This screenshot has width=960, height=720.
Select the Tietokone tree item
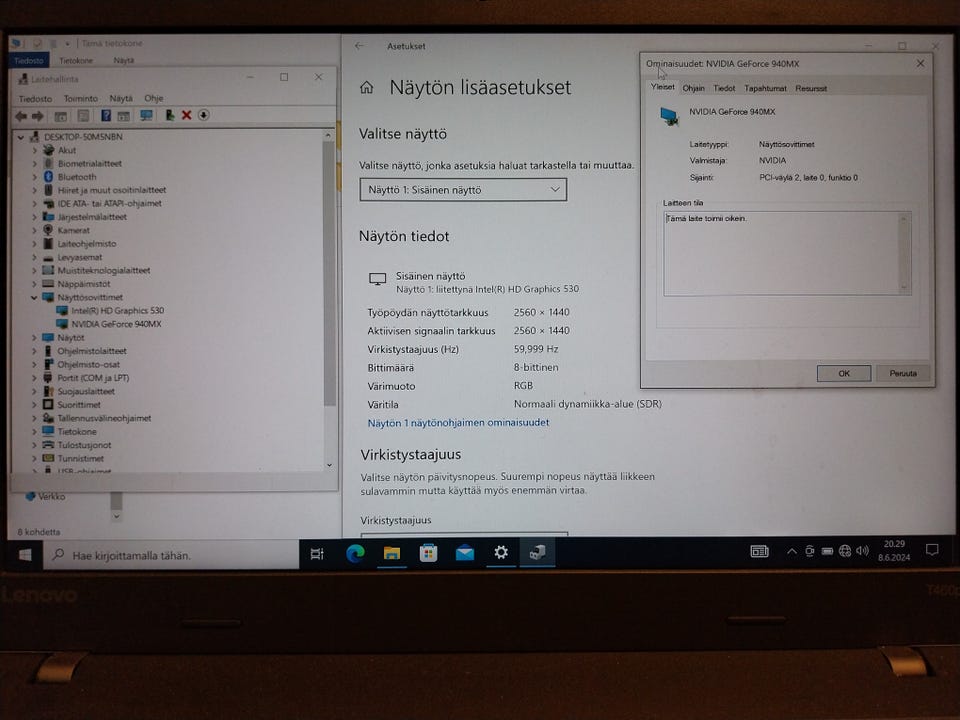pyautogui.click(x=77, y=432)
